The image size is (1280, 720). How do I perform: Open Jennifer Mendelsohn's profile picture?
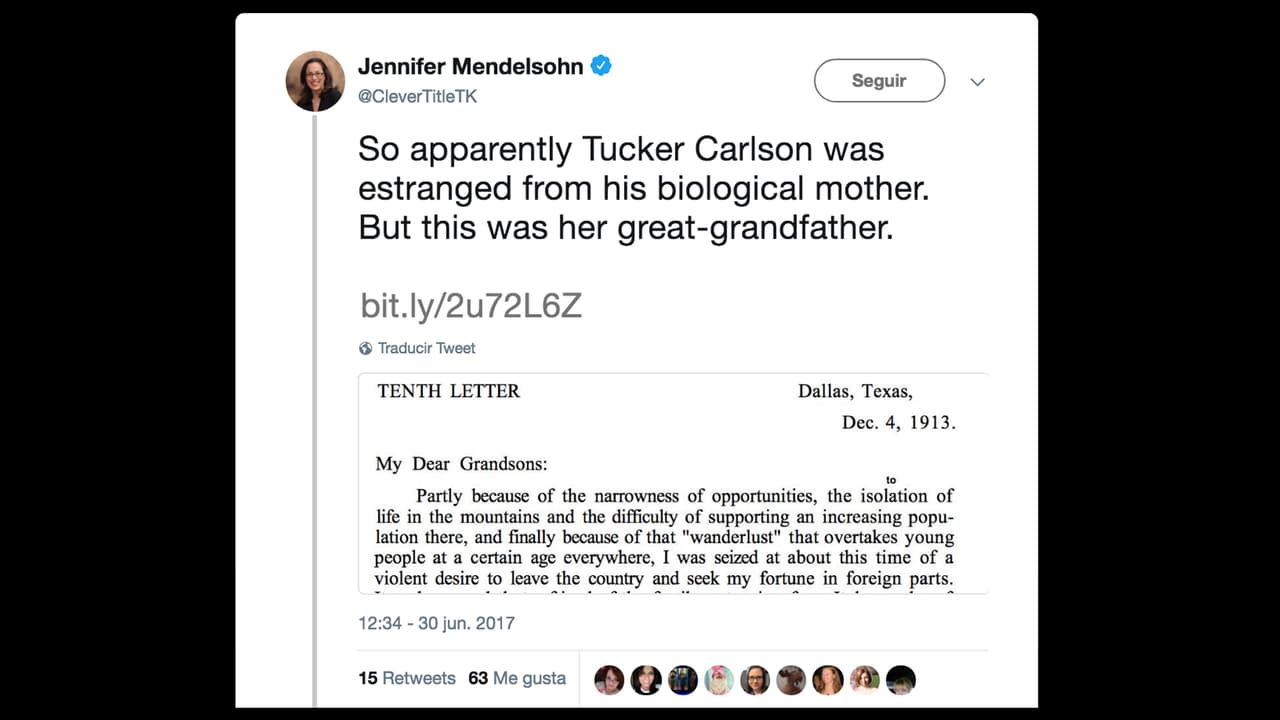tap(315, 80)
